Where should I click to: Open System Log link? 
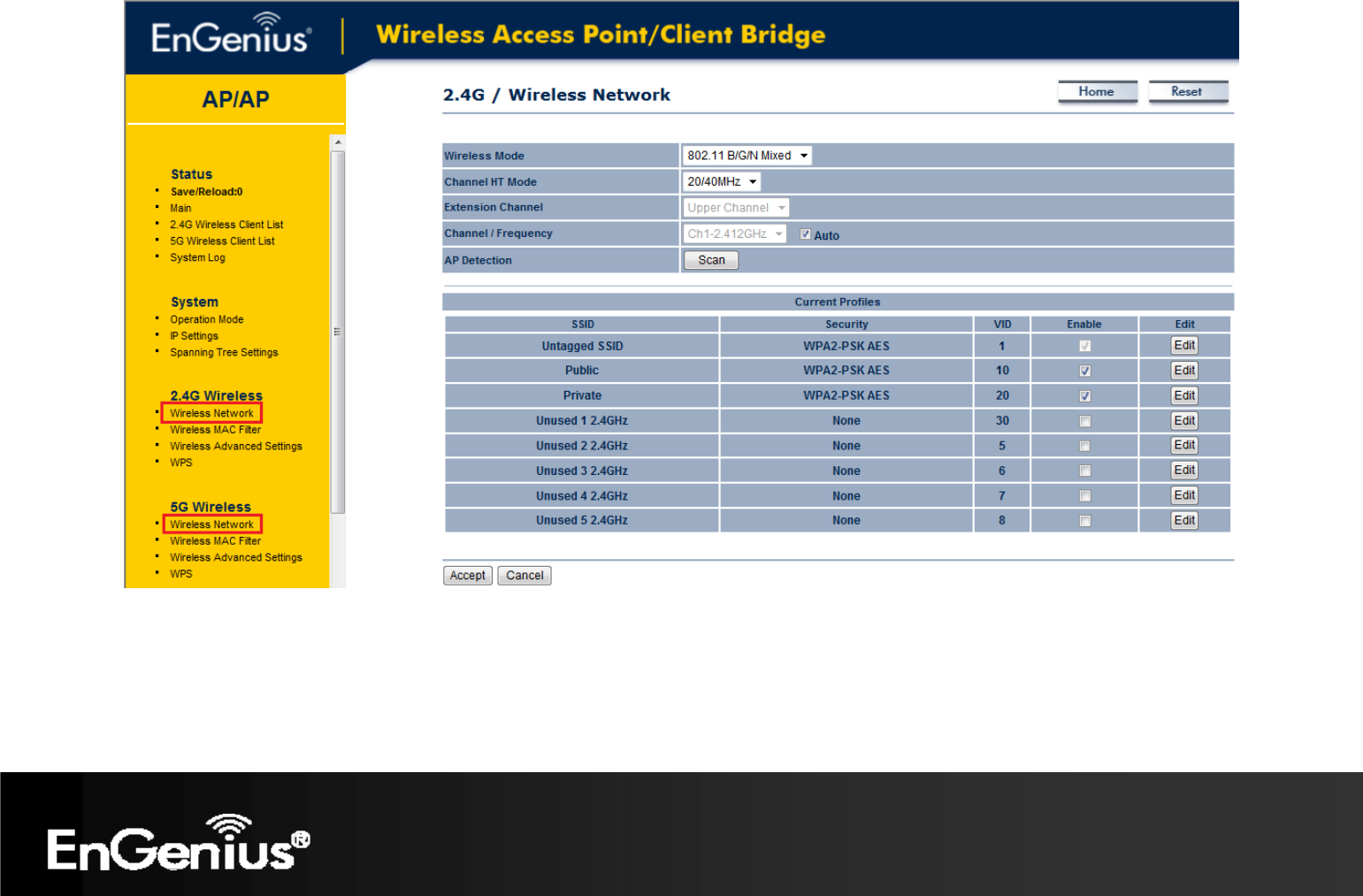tap(197, 257)
